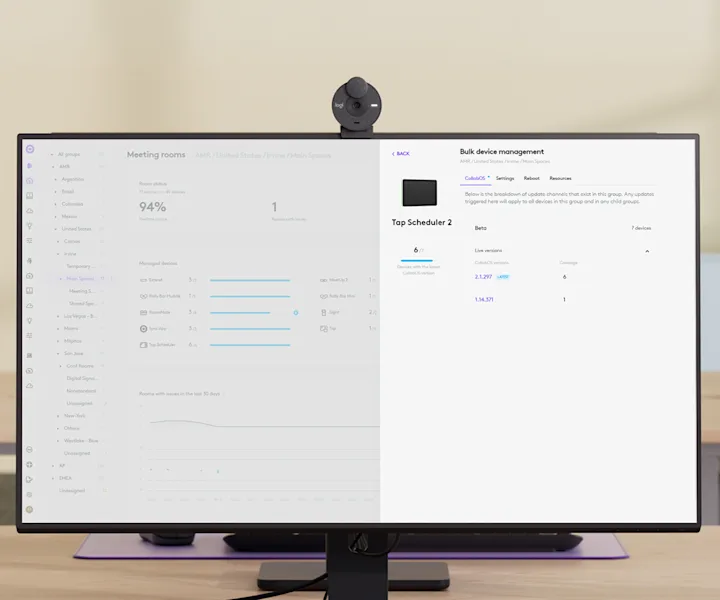
Task: Select the New York group
Action: [74, 416]
